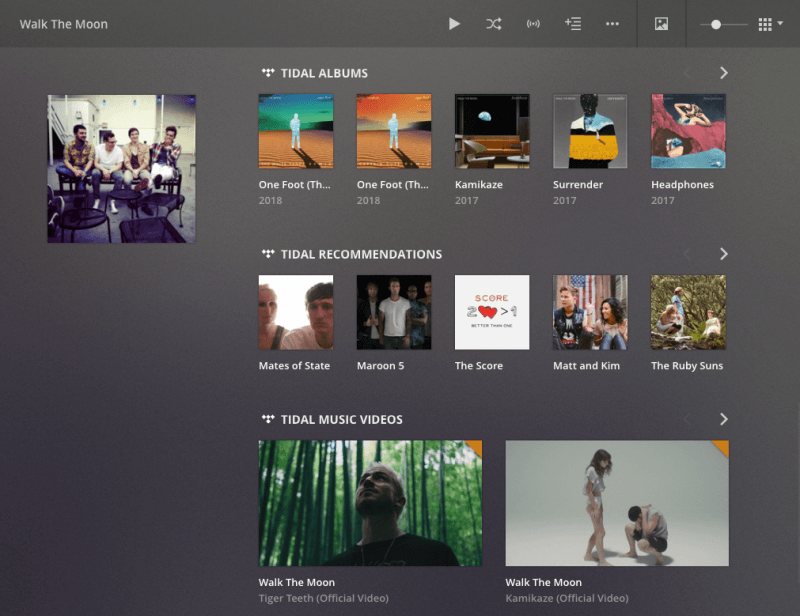Image resolution: width=800 pixels, height=616 pixels.
Task: Add artist to playlist queue
Action: pyautogui.click(x=573, y=24)
